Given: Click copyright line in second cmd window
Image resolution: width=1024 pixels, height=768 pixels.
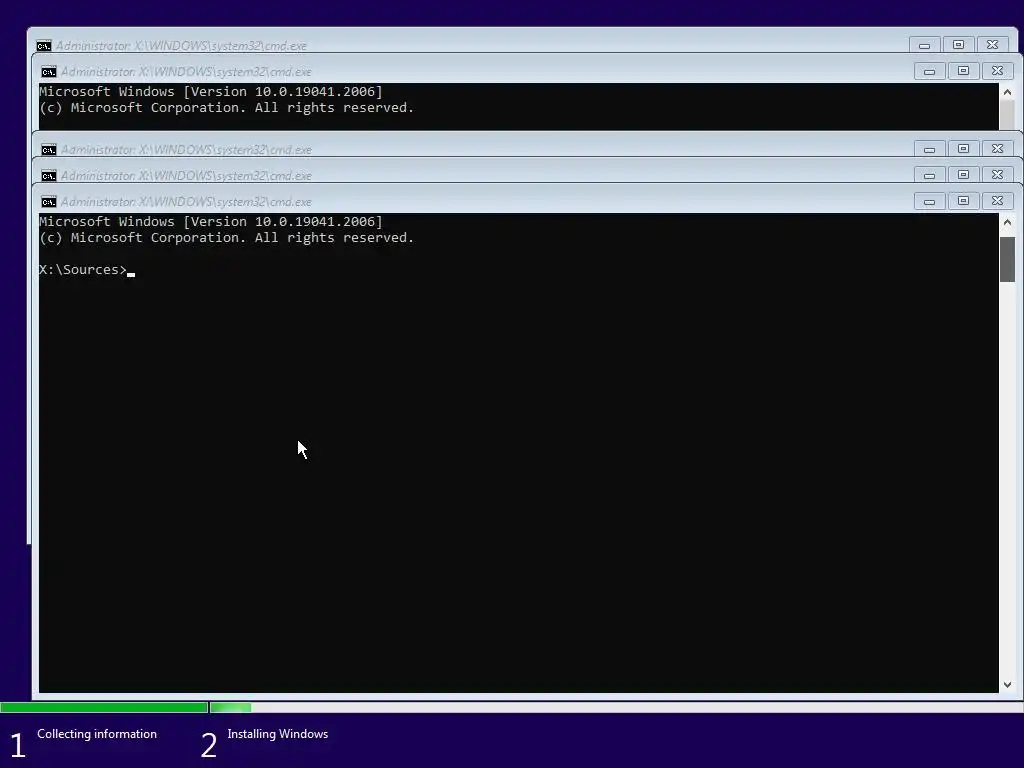Looking at the screenshot, I should (227, 108).
